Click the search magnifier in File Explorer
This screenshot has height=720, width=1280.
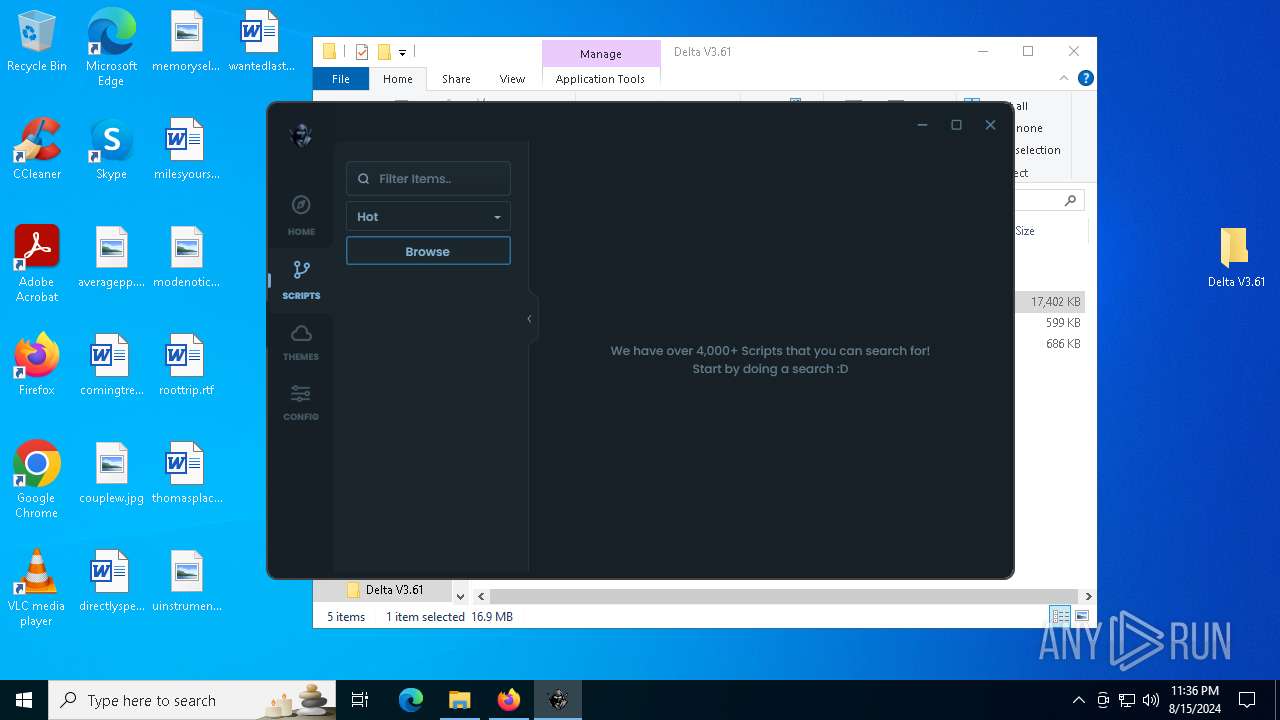pyautogui.click(x=1070, y=201)
